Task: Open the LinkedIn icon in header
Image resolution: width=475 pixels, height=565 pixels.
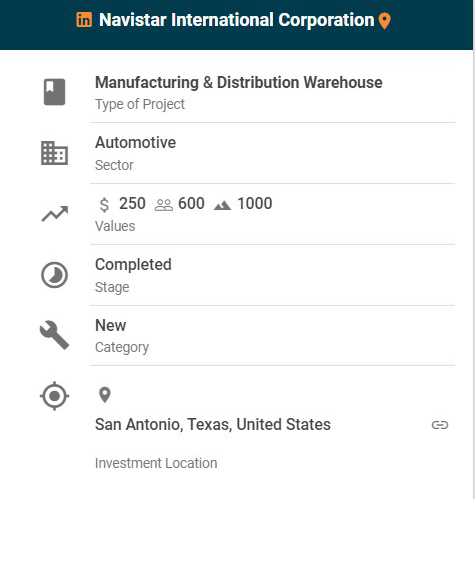Action: [84, 20]
